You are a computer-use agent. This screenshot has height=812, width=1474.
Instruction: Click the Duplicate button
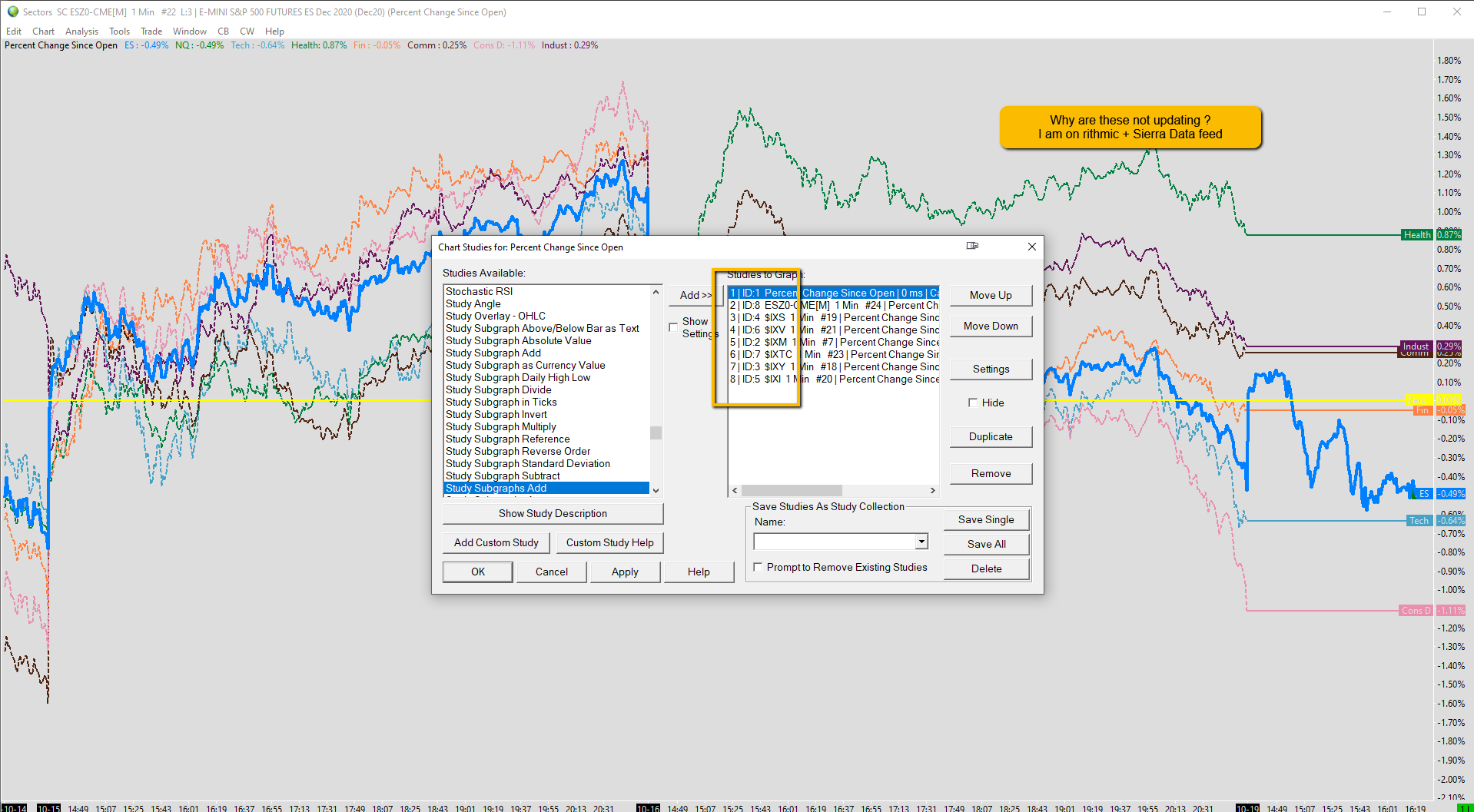[x=991, y=436]
